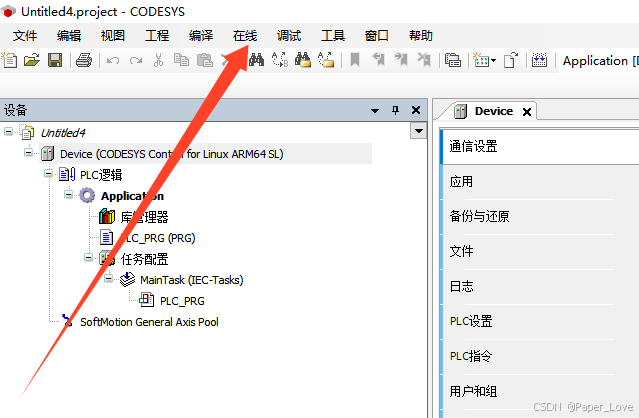The height and width of the screenshot is (418, 639).
Task: Click the Cut scissors icon
Action: coord(158,60)
